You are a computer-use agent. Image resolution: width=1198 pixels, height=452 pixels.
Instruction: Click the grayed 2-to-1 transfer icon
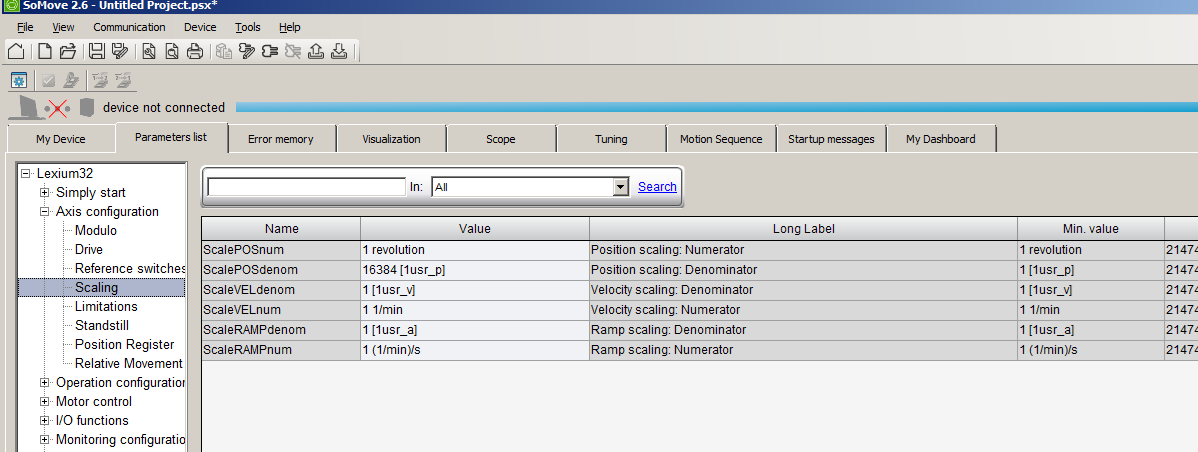[x=123, y=80]
